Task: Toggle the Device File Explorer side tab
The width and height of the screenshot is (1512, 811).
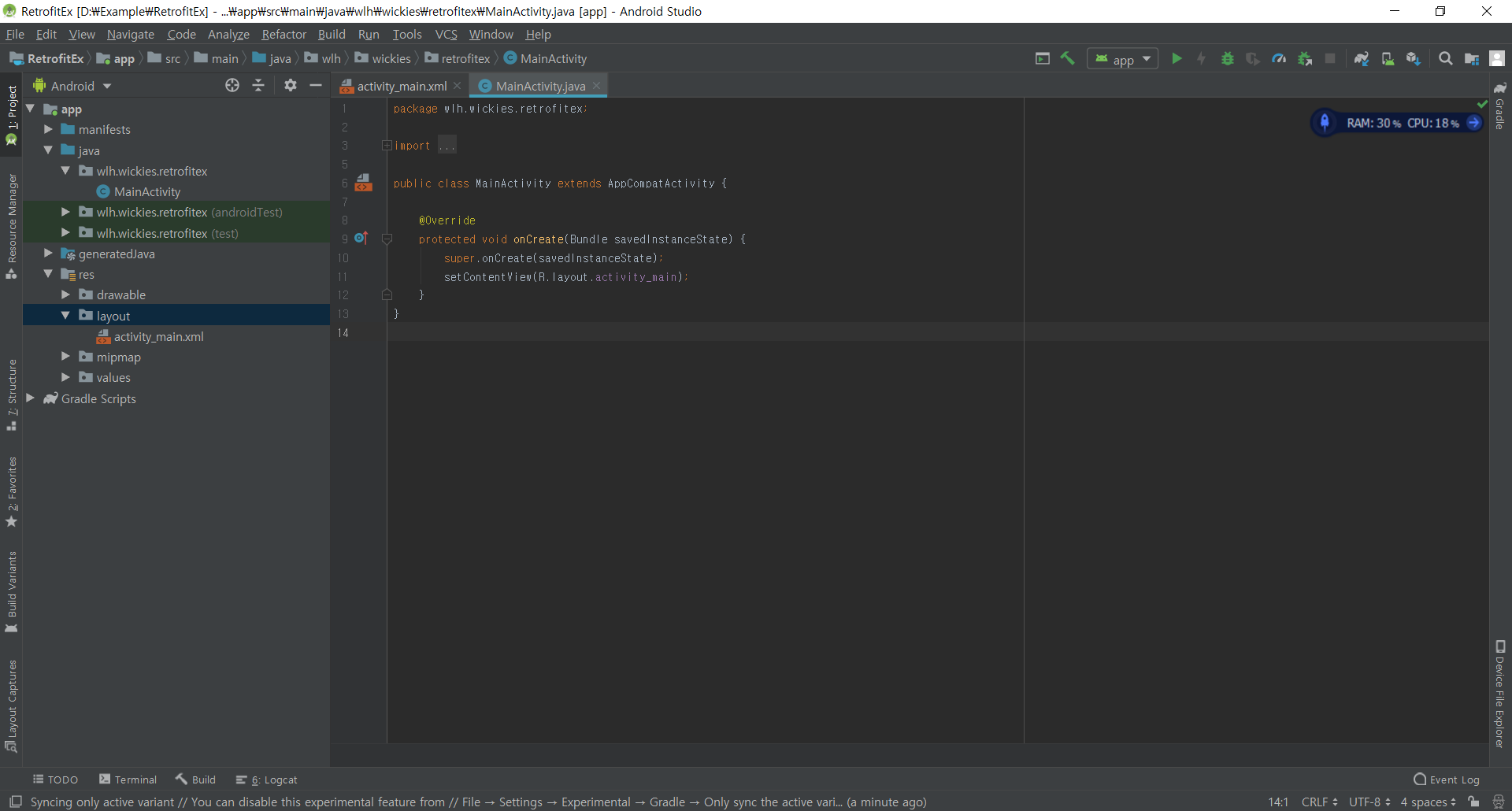Action: pyautogui.click(x=1500, y=694)
